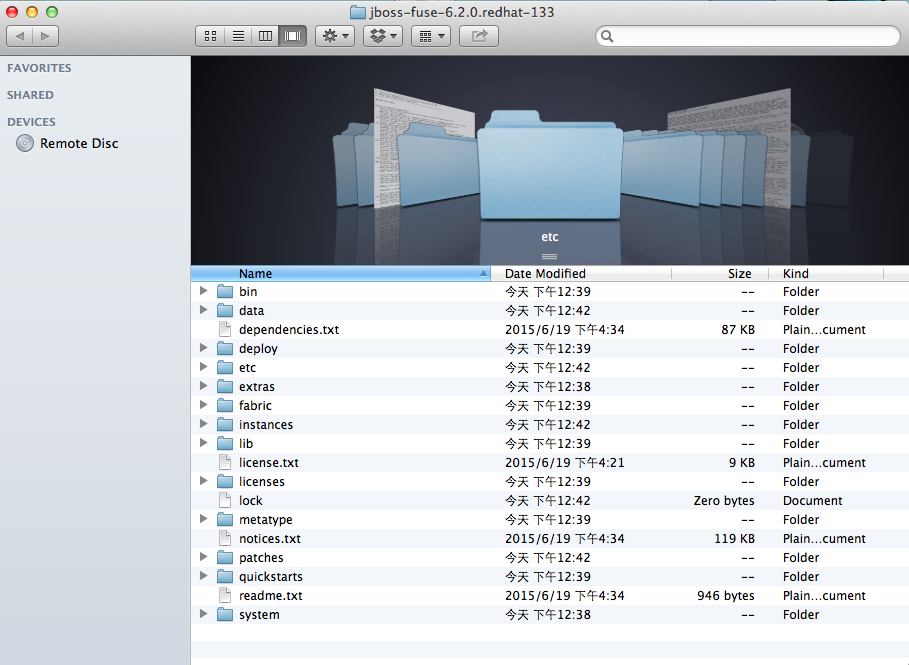The height and width of the screenshot is (665, 909).
Task: Select the quickstarts row name
Action: tap(271, 577)
